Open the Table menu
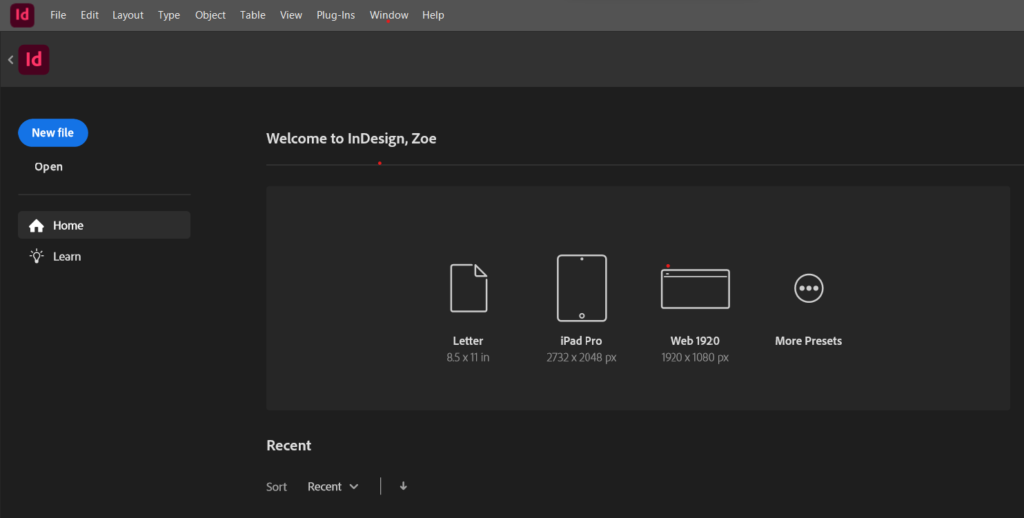Viewport: 1024px width, 518px height. click(253, 15)
